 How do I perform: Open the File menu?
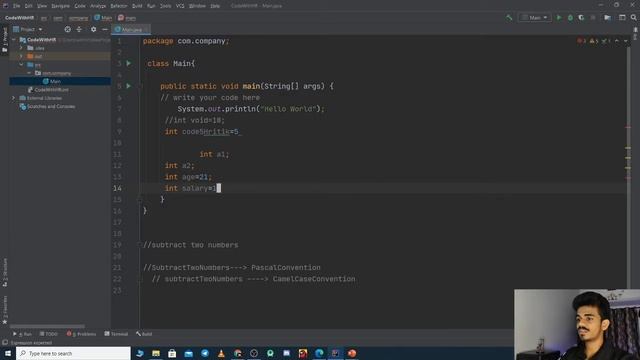[16, 6]
